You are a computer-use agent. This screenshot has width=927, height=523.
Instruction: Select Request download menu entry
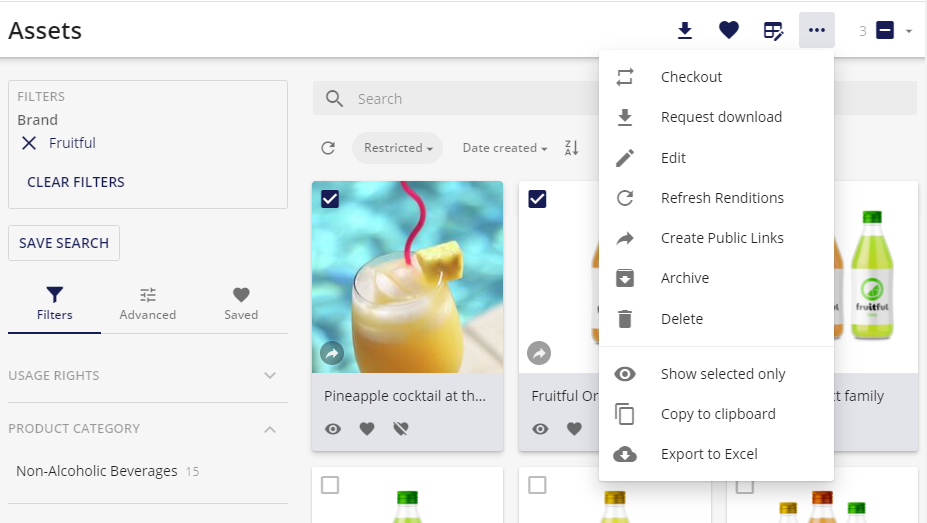[x=716, y=117]
